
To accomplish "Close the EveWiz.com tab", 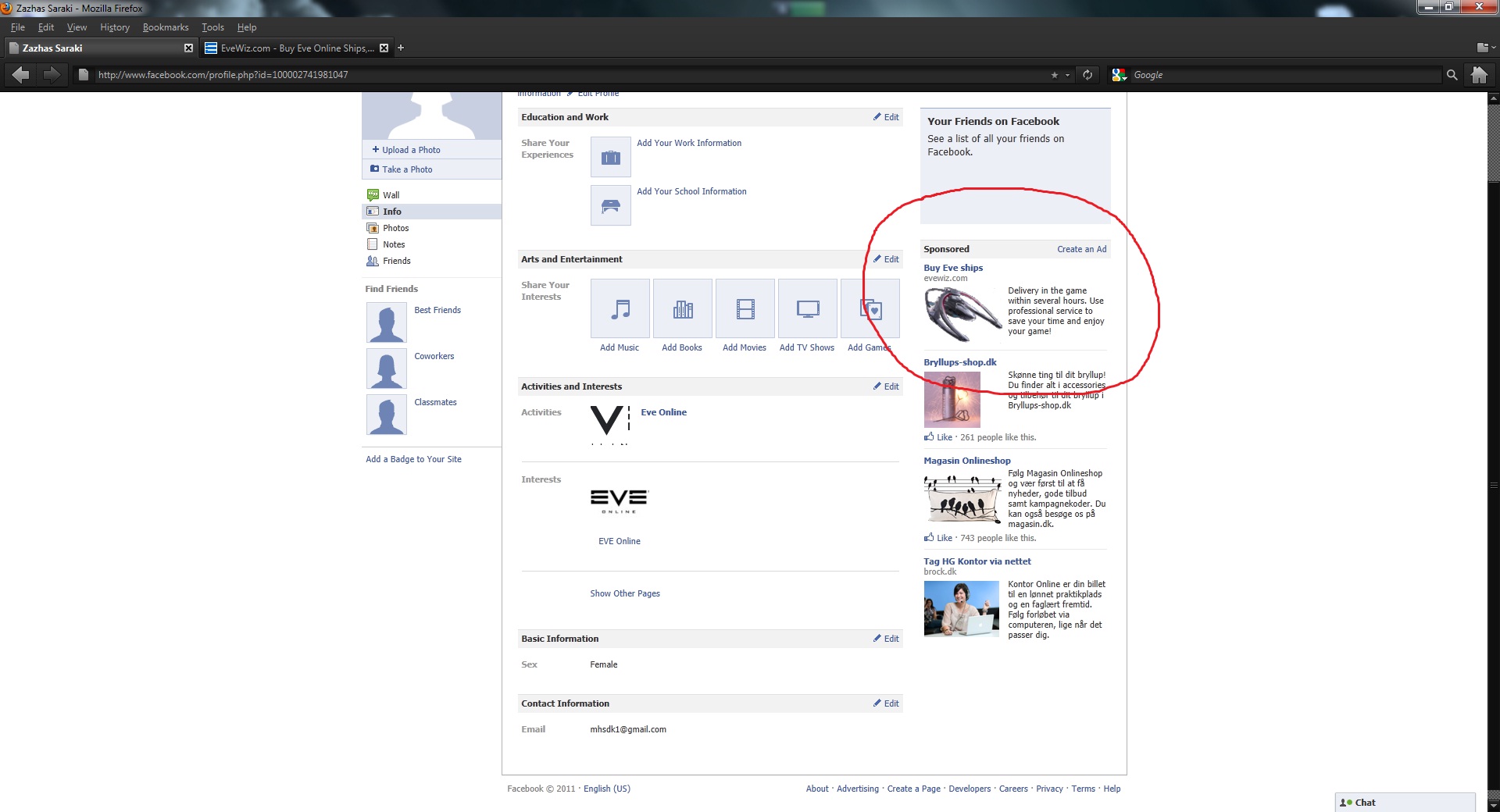I will (x=384, y=48).
